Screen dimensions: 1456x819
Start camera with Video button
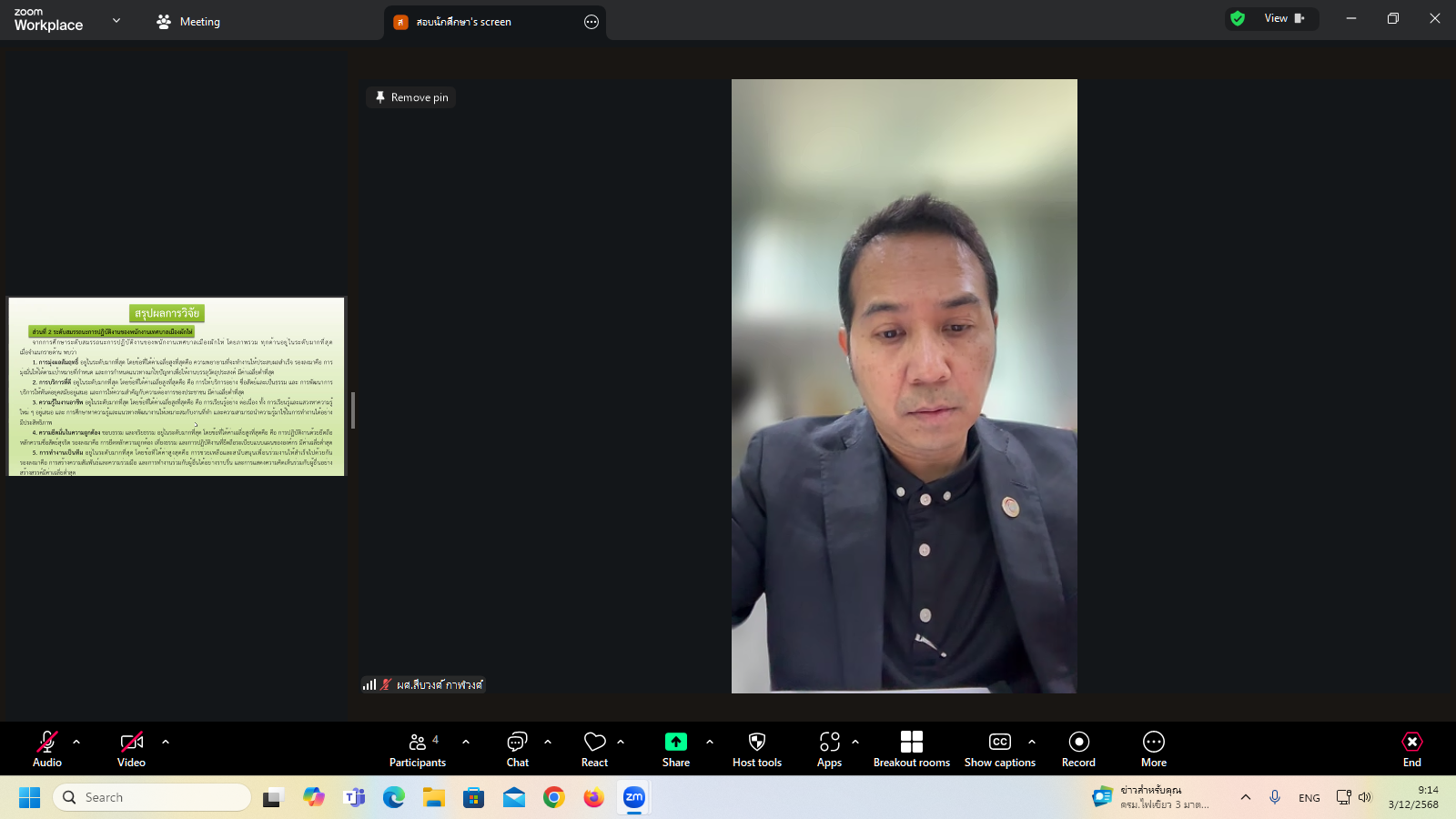click(x=131, y=748)
